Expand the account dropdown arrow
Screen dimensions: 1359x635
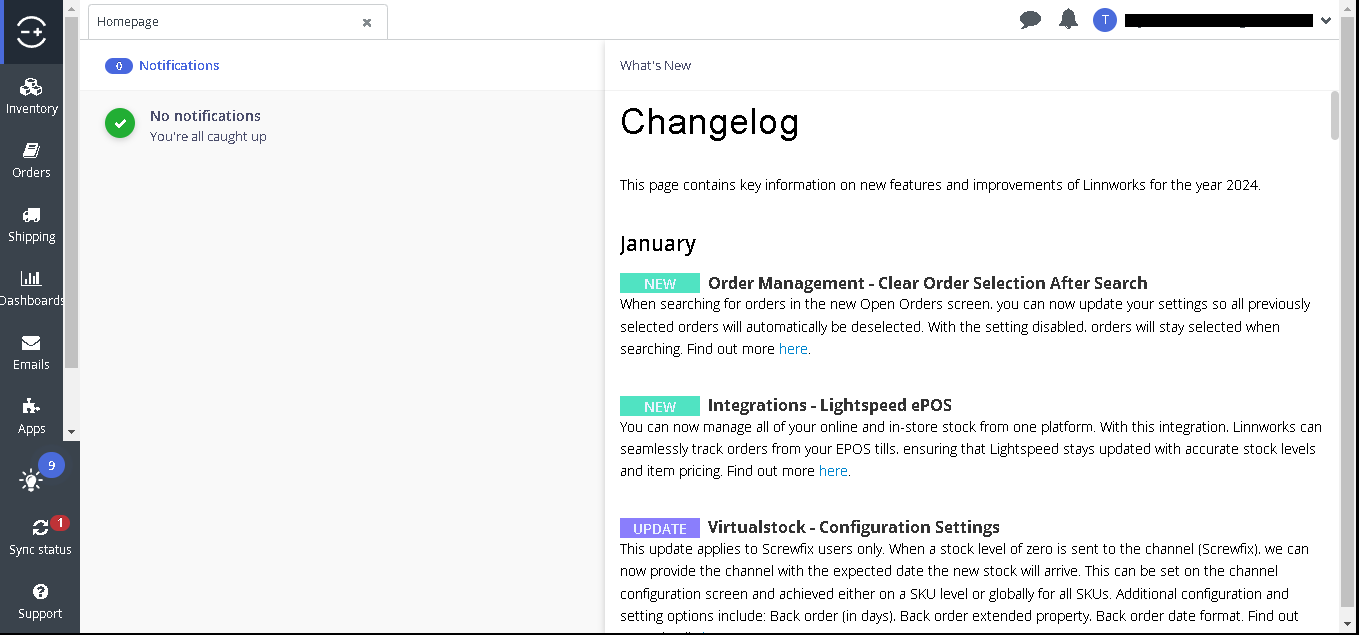(1326, 20)
